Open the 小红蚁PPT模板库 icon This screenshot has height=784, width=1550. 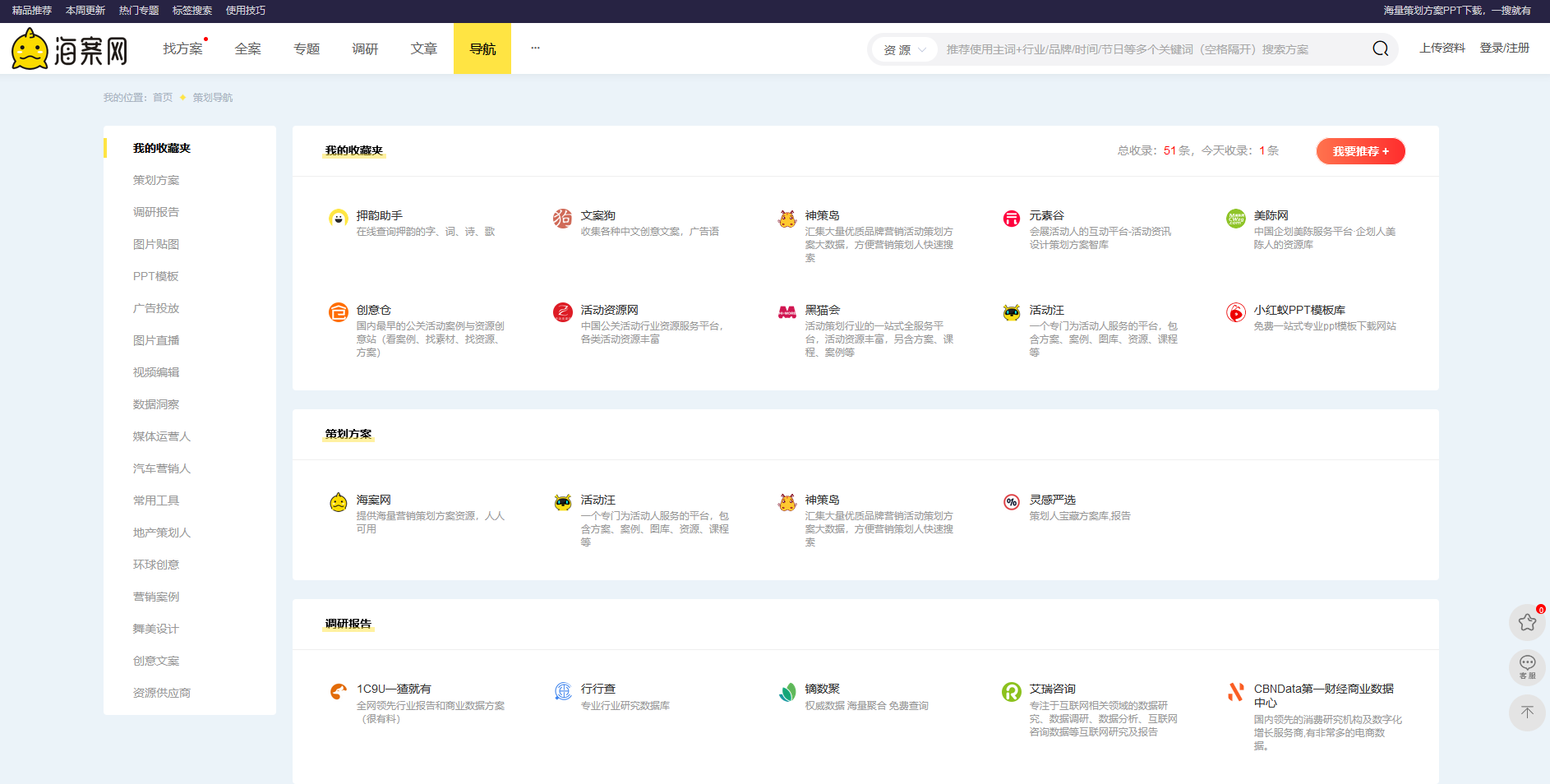(1236, 312)
